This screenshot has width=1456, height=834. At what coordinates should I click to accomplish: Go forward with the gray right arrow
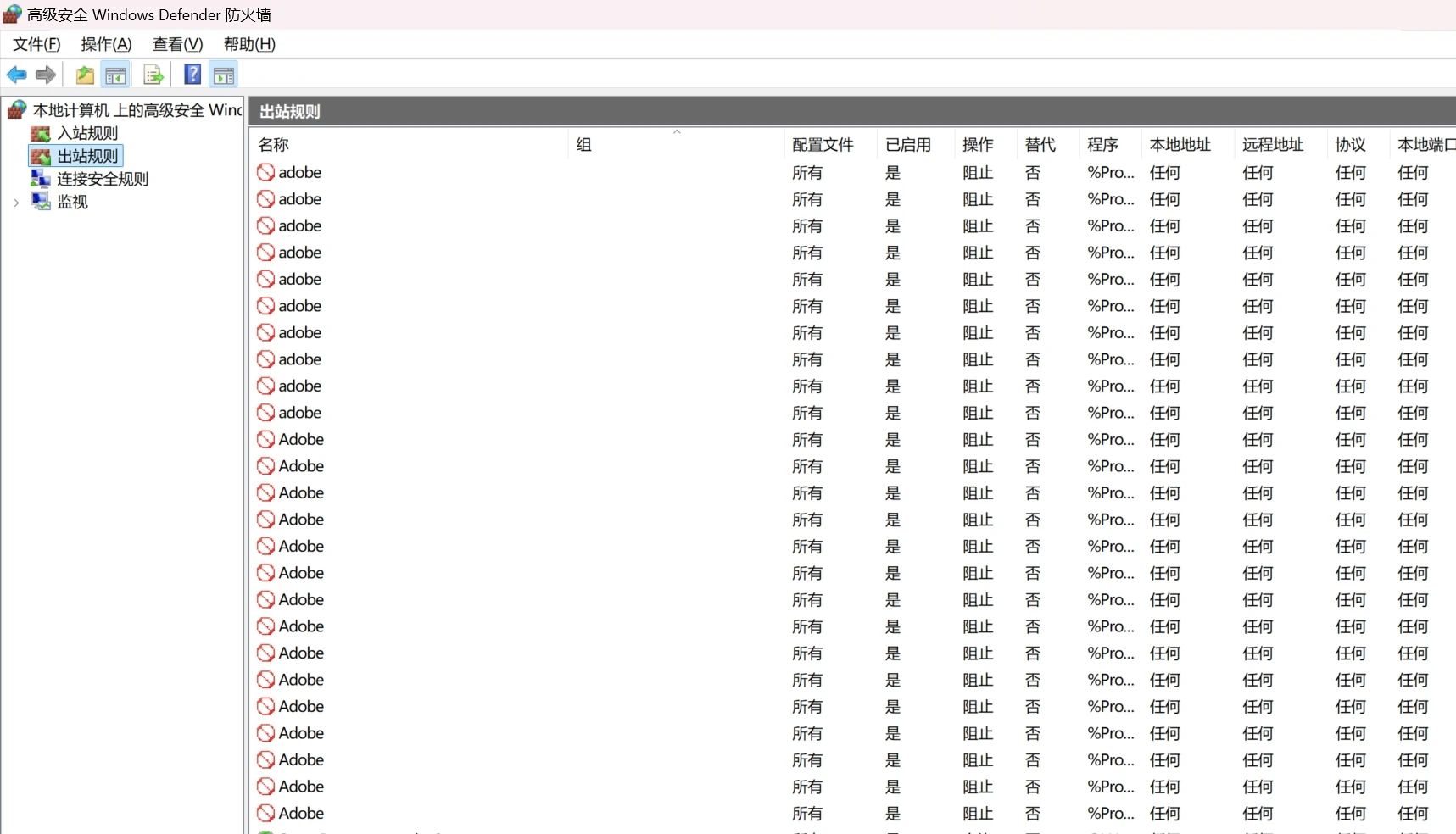[x=46, y=75]
